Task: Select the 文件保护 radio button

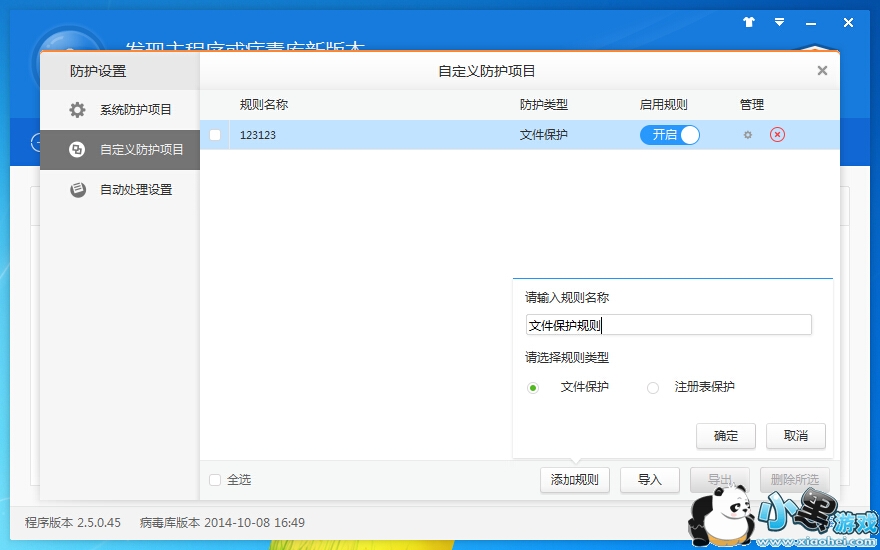Action: point(533,388)
